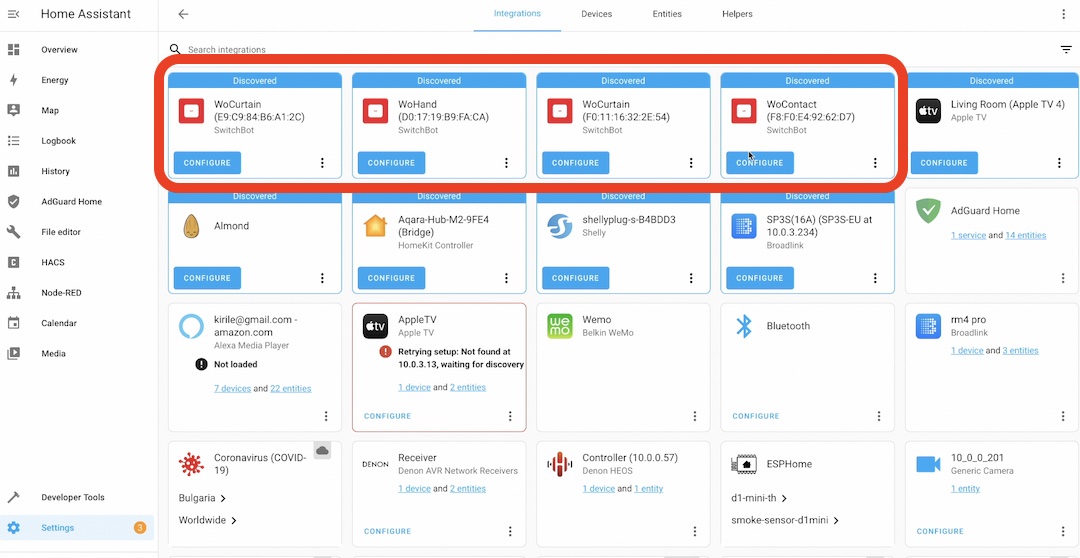1080x558 pixels.
Task: Switch to the Helpers tab
Action: tap(737, 14)
